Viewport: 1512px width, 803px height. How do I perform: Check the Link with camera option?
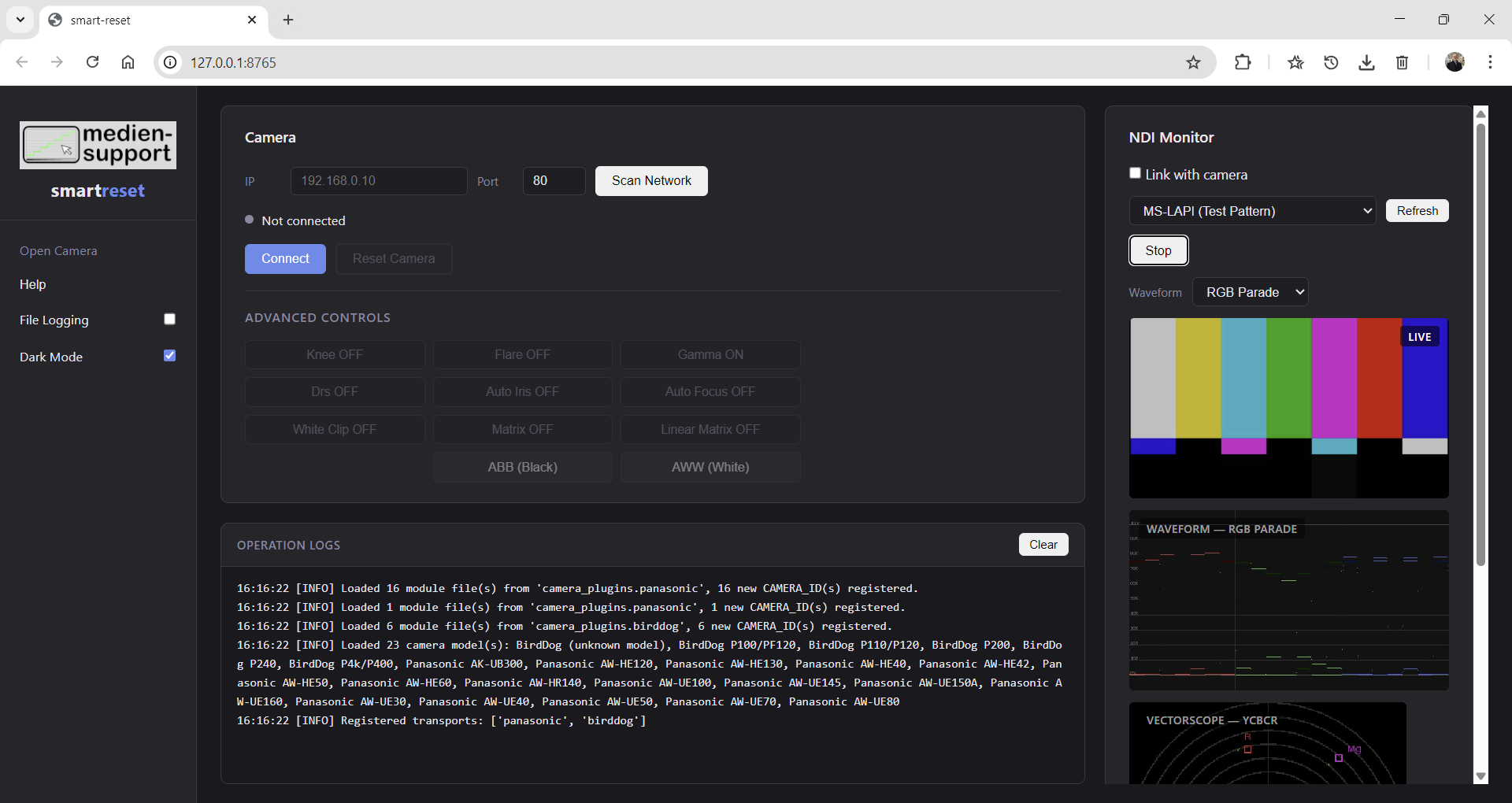pos(1134,172)
